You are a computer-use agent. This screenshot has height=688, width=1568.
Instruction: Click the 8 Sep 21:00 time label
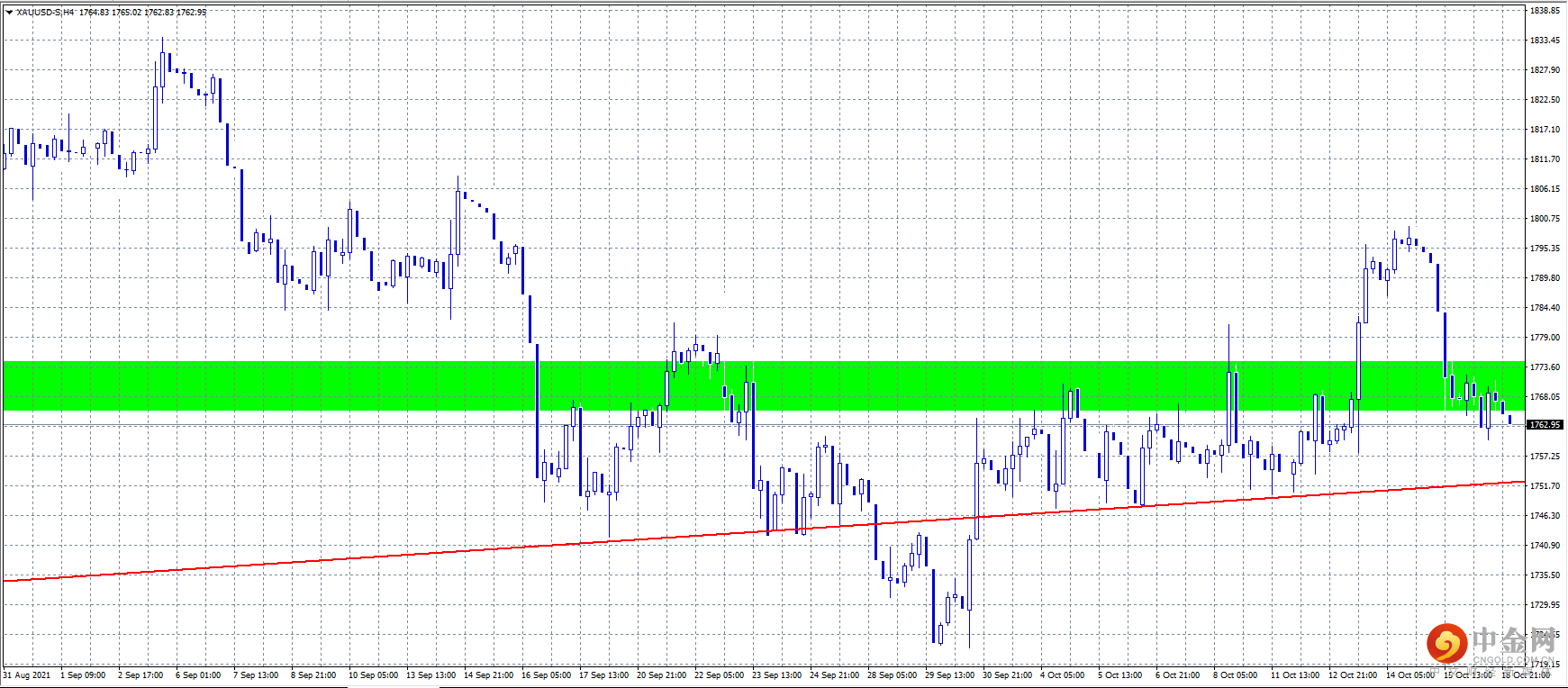(x=313, y=675)
